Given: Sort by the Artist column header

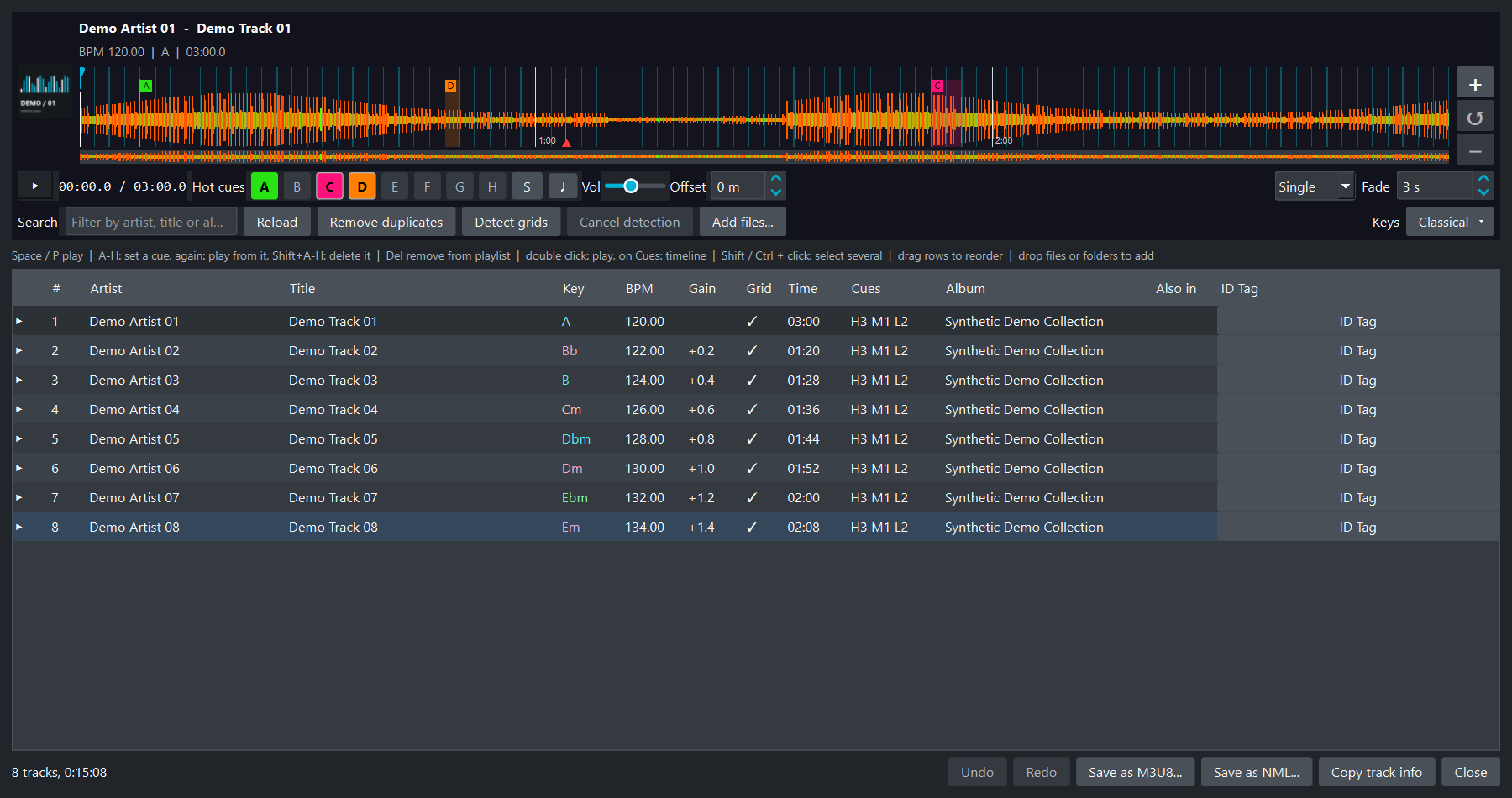Looking at the screenshot, I should pyautogui.click(x=106, y=288).
